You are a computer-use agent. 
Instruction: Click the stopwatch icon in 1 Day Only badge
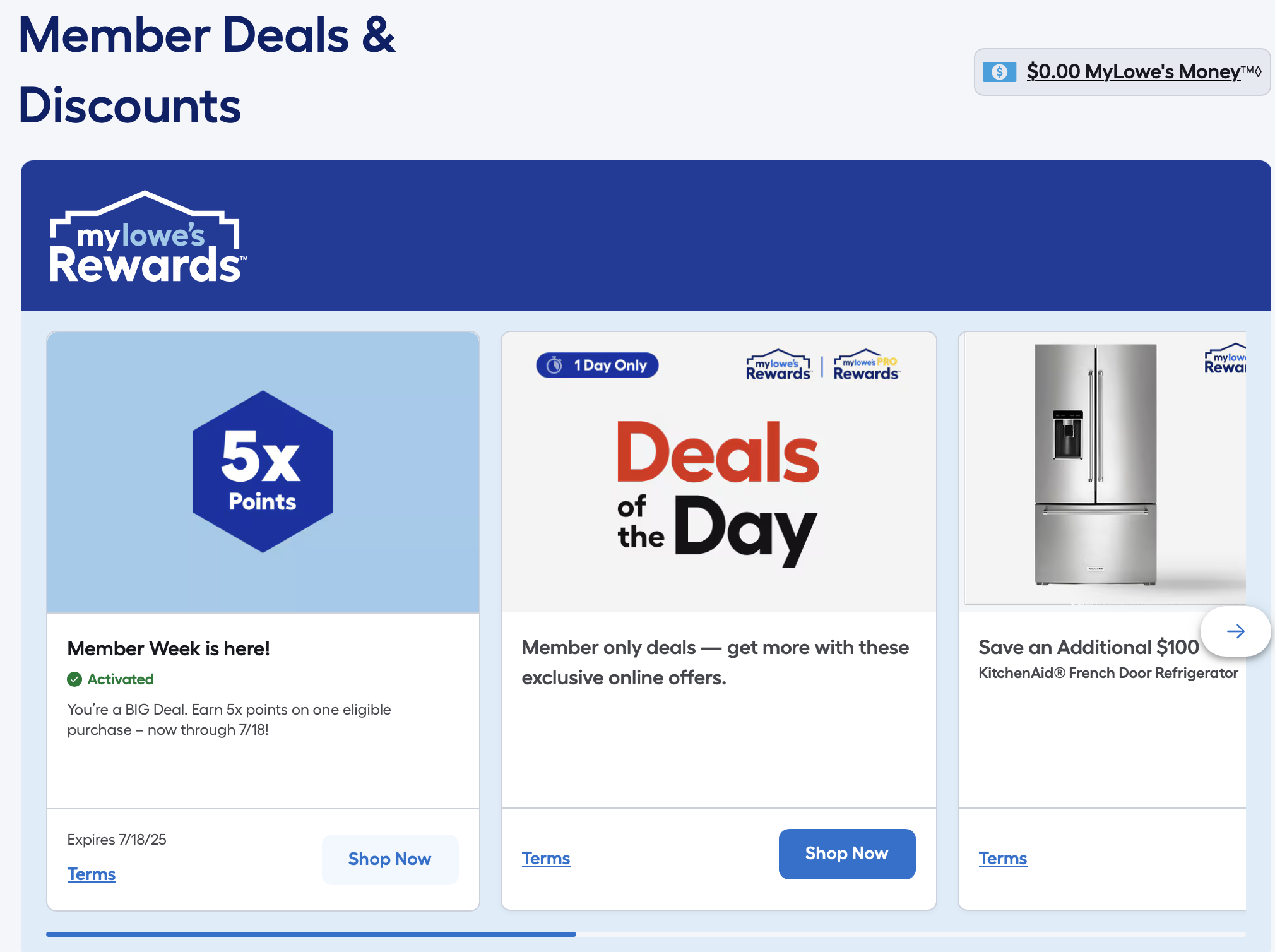[x=554, y=366]
